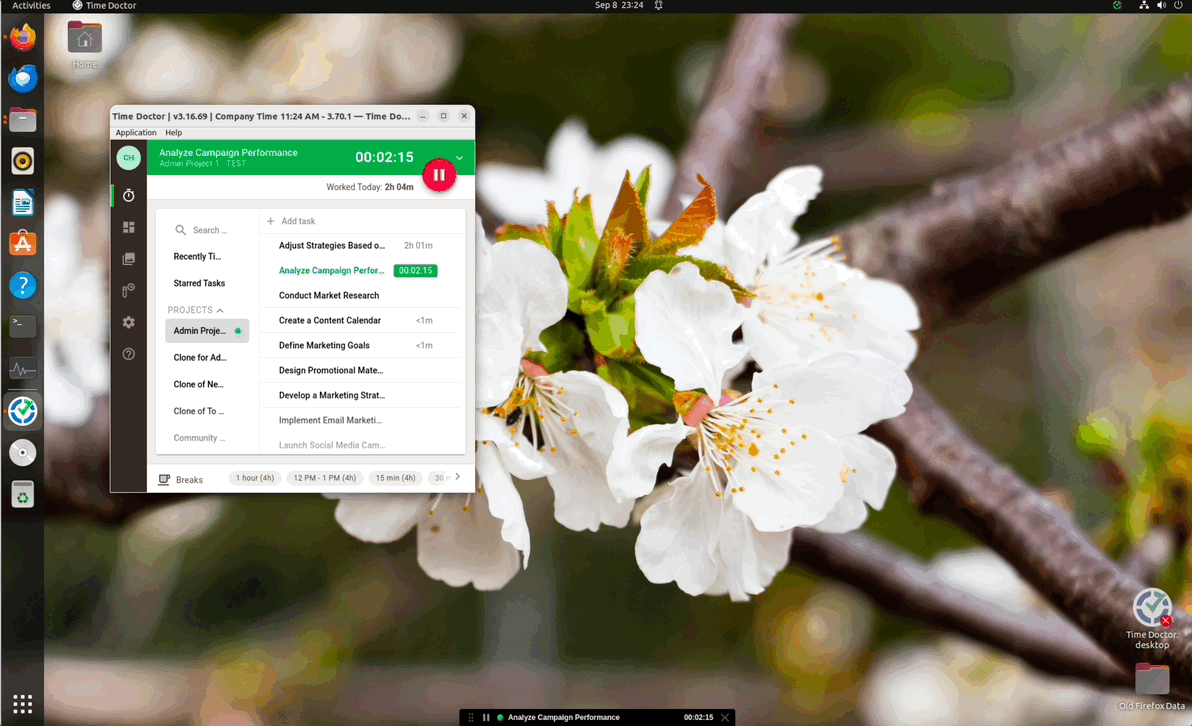Collapse the PROJECTS section
Screen dimensions: 1192x726
195,310
